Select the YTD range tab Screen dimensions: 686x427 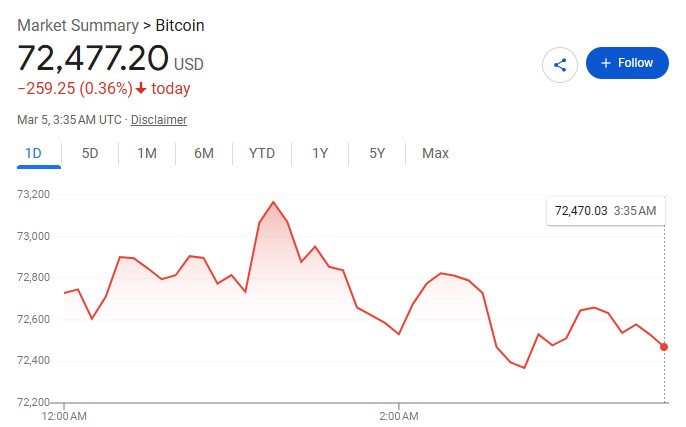click(x=262, y=153)
